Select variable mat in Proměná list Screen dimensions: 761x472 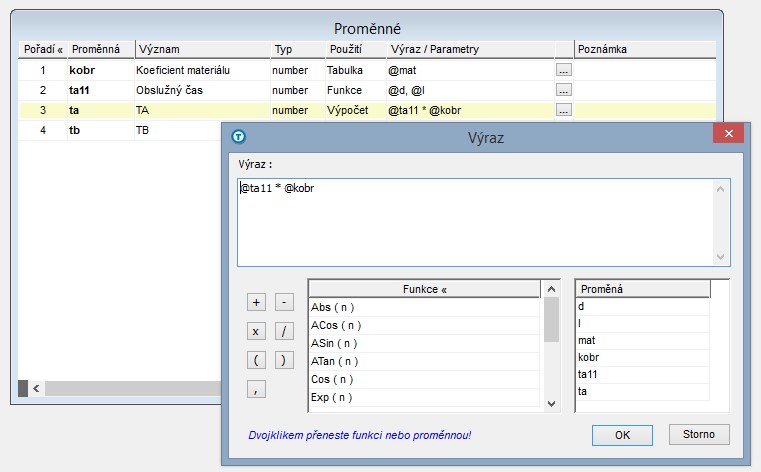(643, 341)
